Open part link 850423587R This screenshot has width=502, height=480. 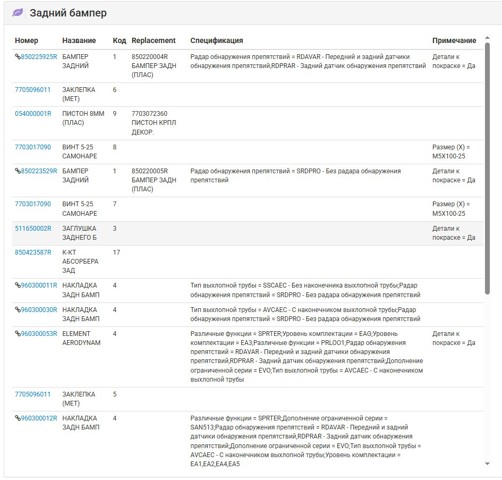[x=33, y=252]
